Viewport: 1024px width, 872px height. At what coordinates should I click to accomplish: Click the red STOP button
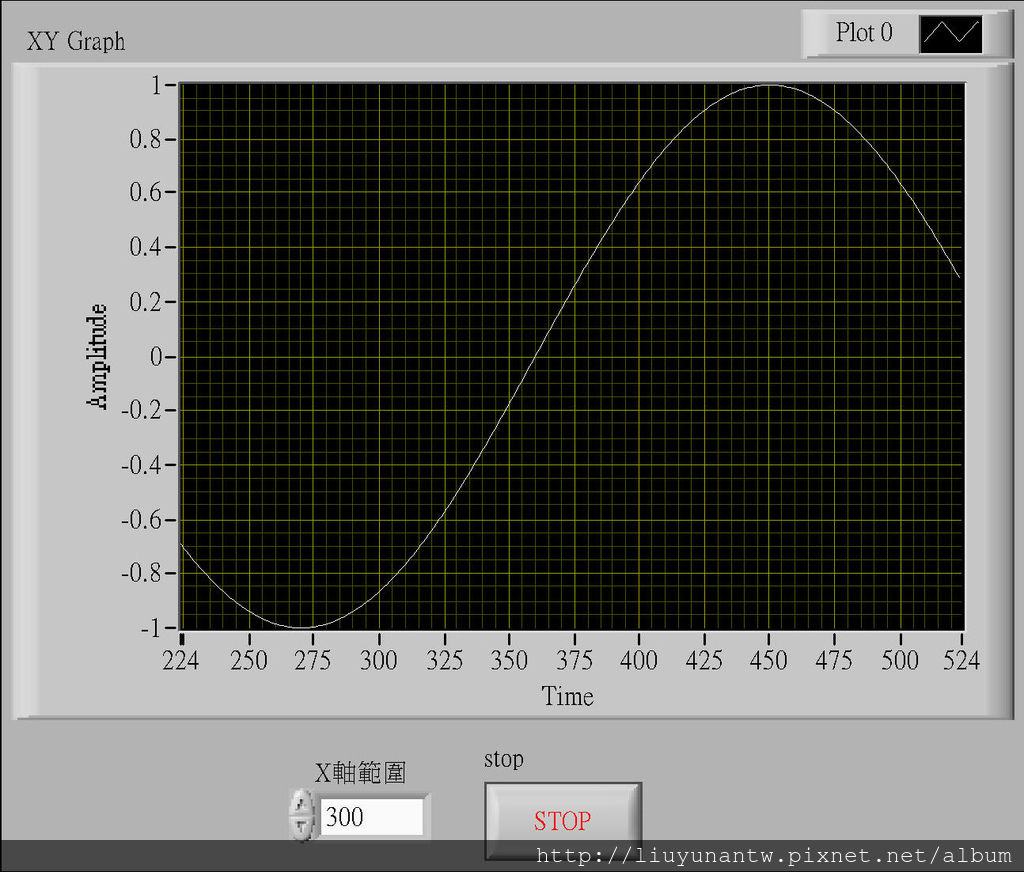click(563, 820)
